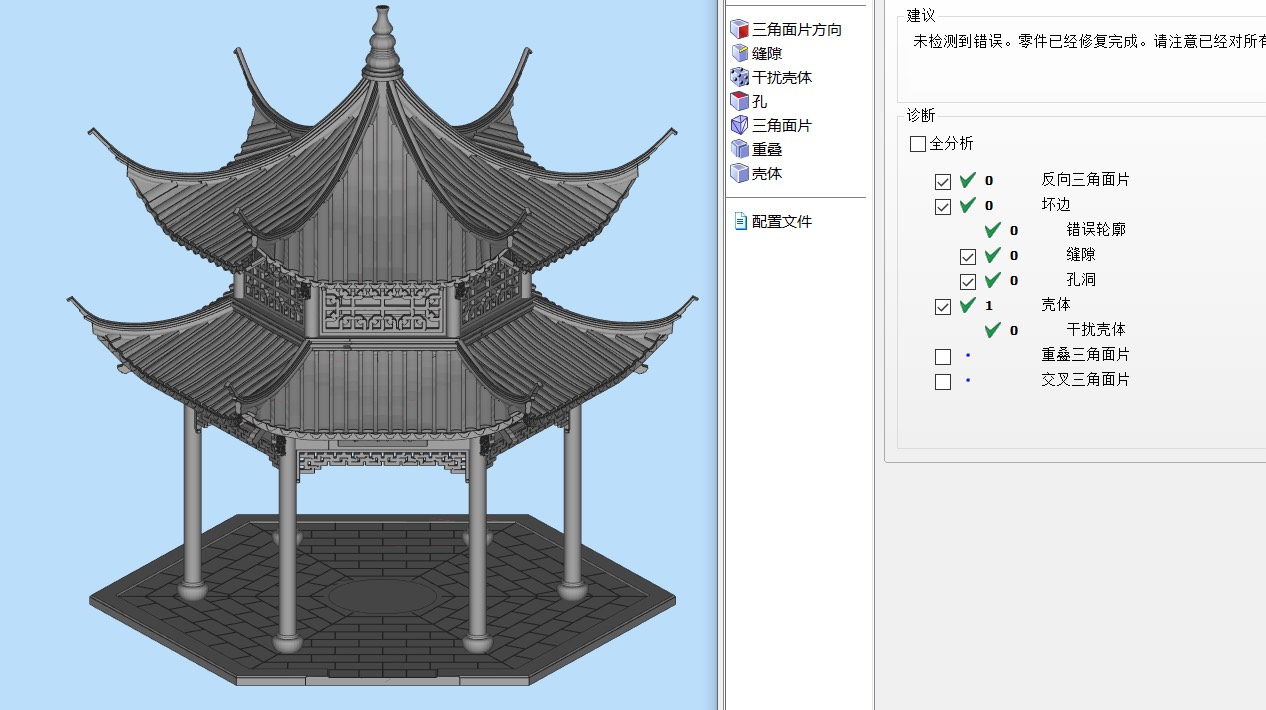1266x710 pixels.
Task: Click the 壳体 cube icon in sidebar
Action: coord(740,173)
